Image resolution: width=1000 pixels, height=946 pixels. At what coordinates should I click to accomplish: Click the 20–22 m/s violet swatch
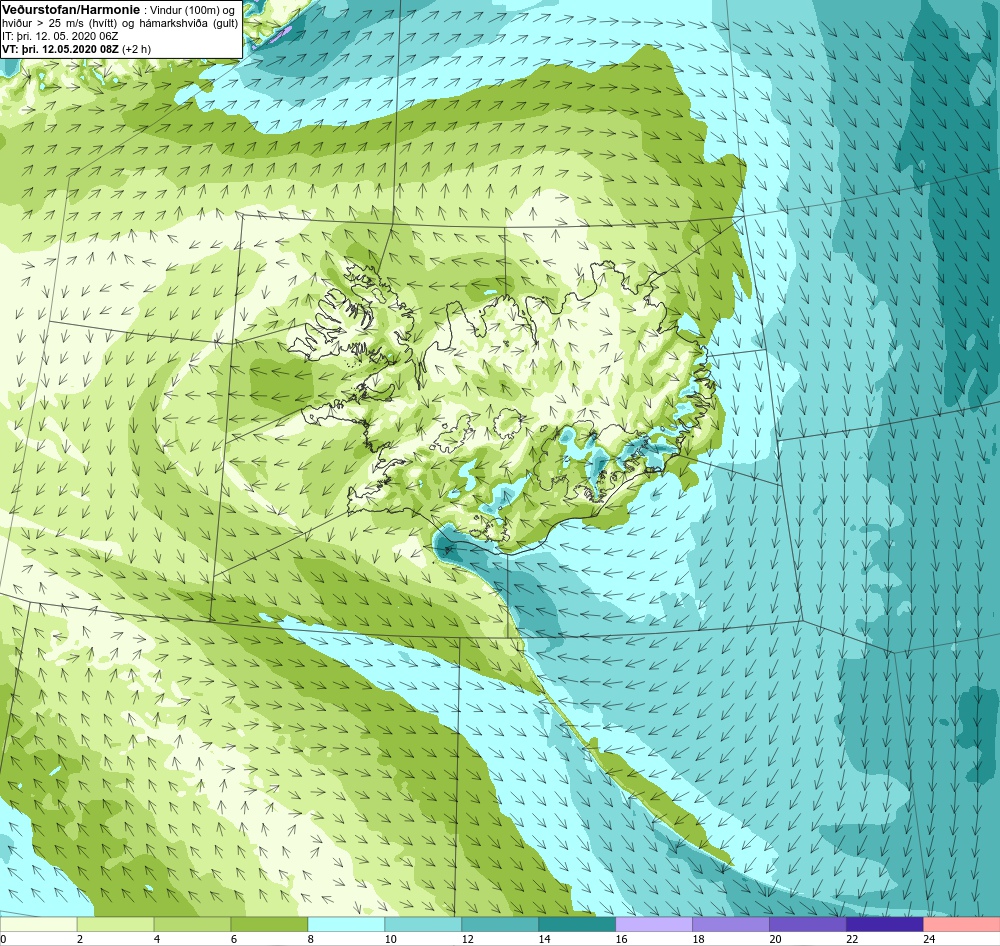pos(807,924)
